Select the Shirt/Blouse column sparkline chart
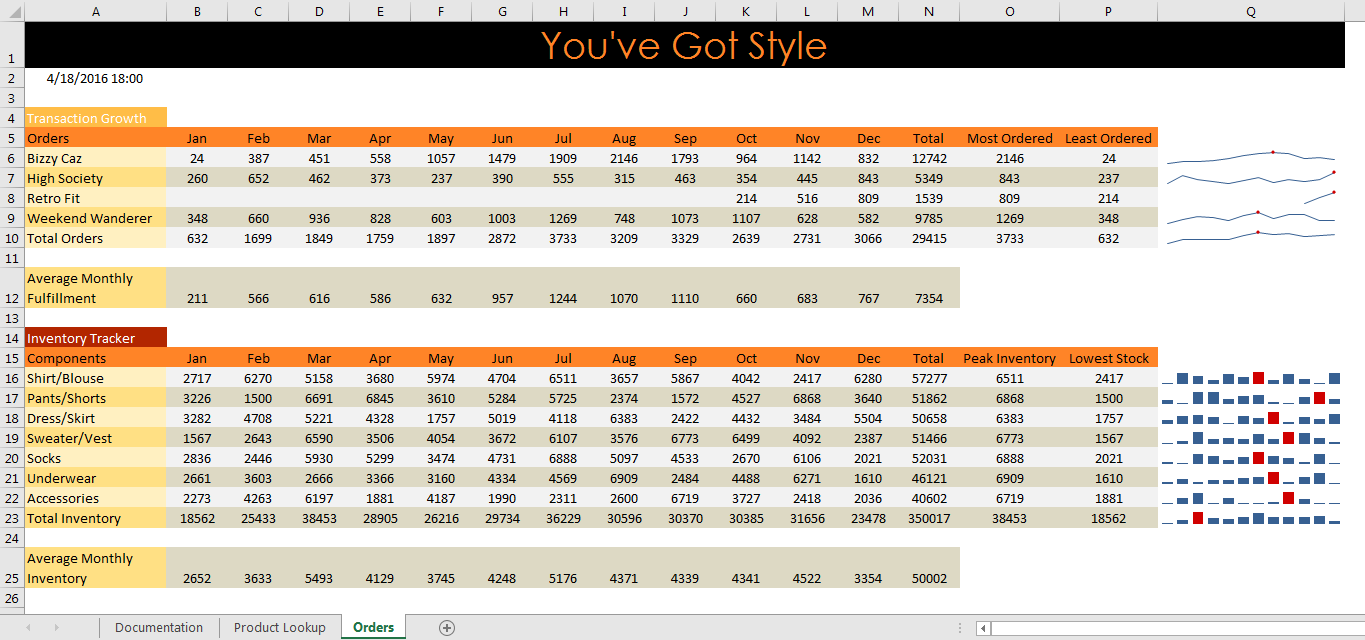1365x640 pixels. [x=1250, y=378]
